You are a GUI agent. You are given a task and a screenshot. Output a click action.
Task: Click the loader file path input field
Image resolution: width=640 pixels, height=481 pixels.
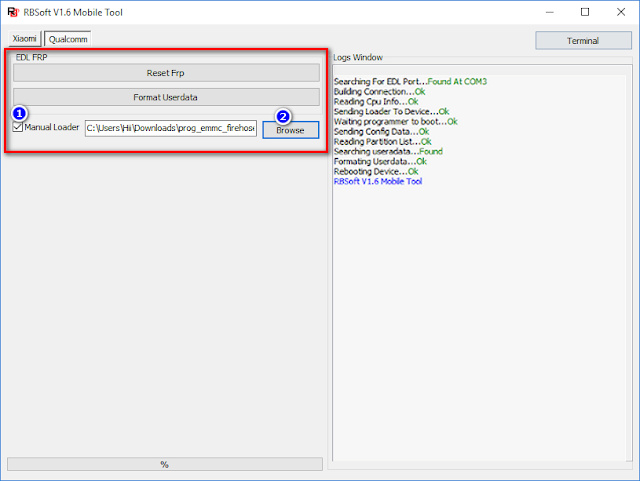point(171,128)
